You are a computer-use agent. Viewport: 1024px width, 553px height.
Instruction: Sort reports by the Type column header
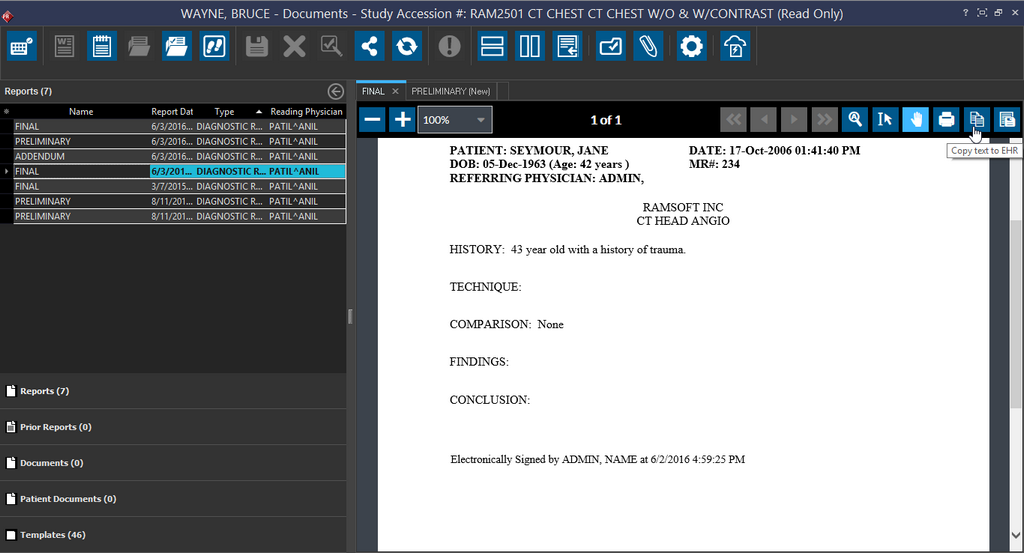[x=225, y=112]
